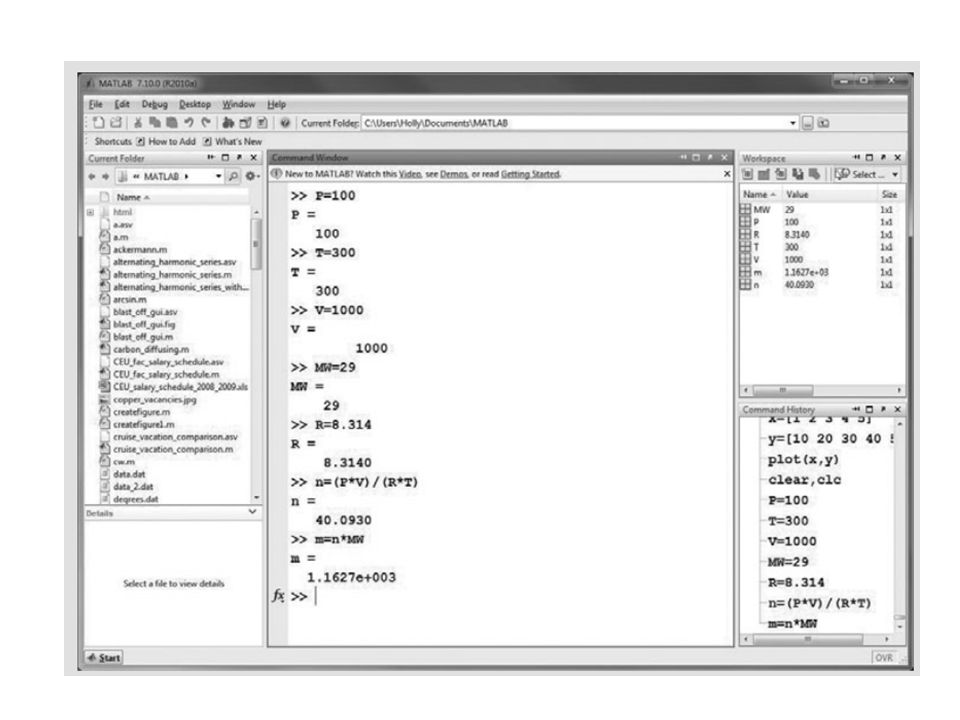Click the fx function browser icon

tap(278, 595)
